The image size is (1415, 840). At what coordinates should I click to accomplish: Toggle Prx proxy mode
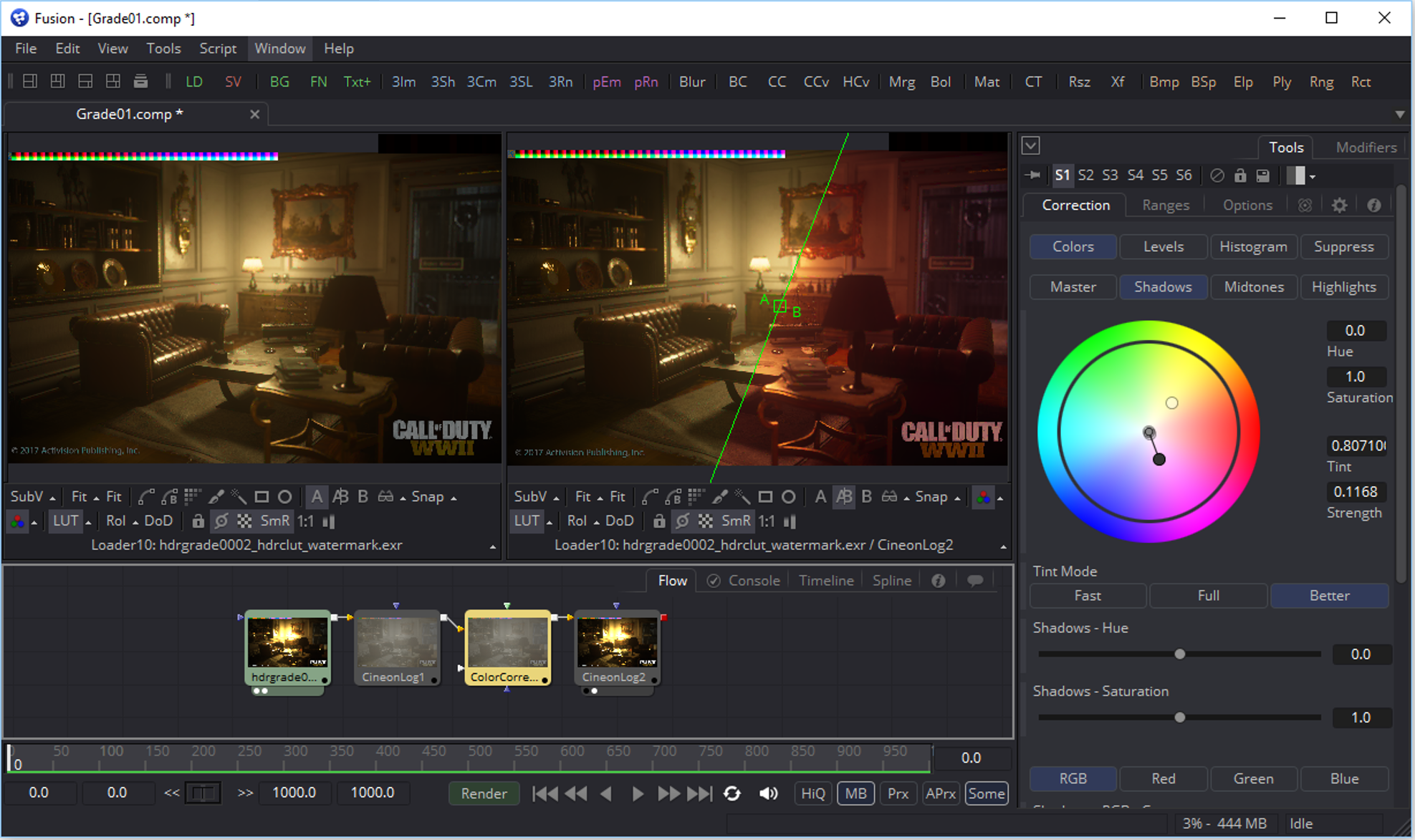click(898, 793)
